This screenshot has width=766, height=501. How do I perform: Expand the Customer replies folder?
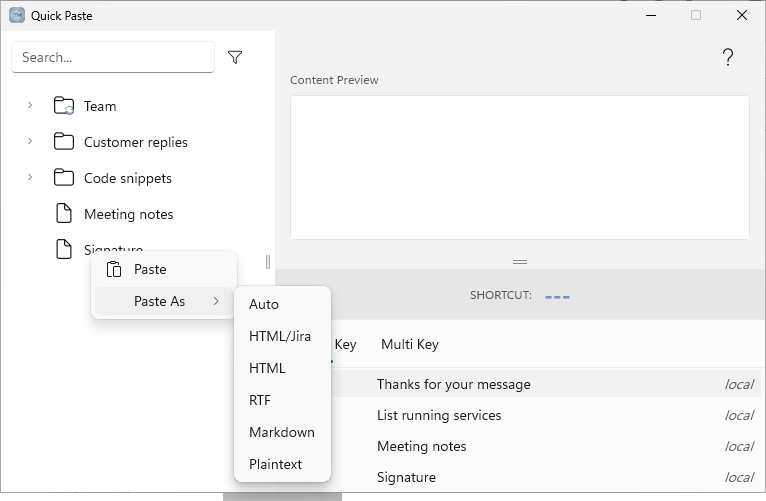pos(30,141)
